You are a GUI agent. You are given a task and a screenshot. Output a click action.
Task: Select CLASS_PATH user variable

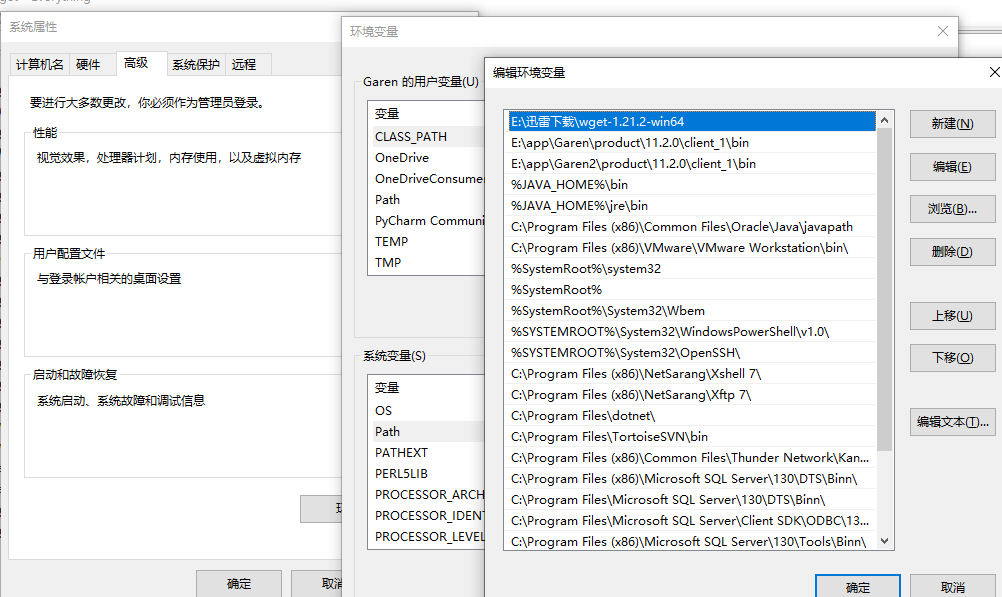427,137
